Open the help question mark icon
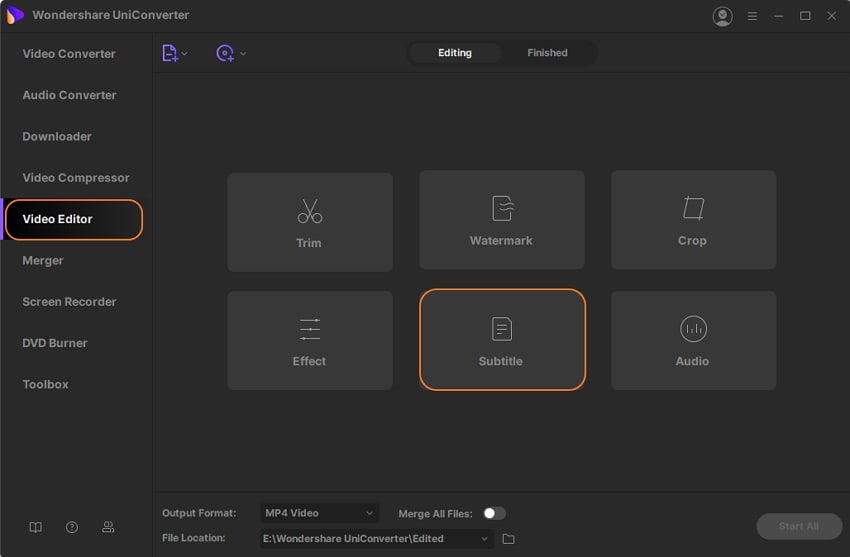 [72, 527]
